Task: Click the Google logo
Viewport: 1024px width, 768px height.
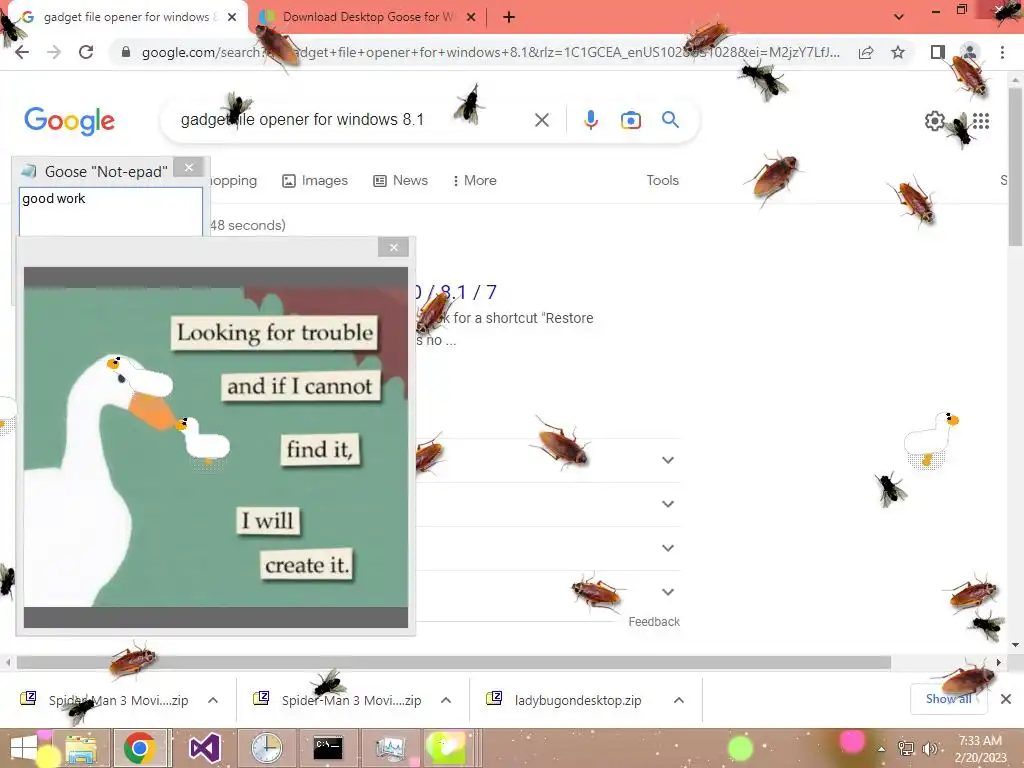Action: coord(69,121)
